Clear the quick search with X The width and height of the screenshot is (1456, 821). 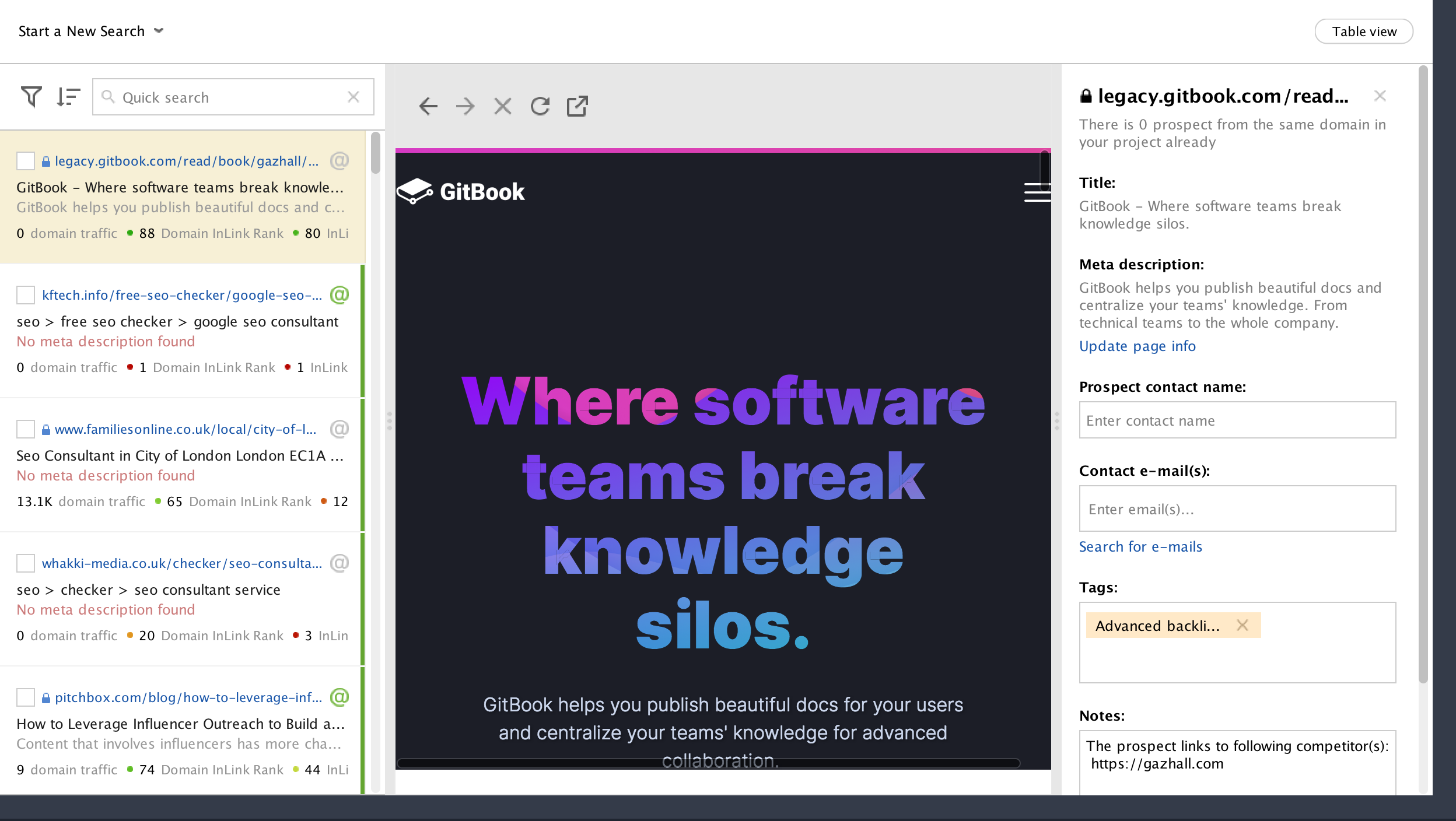tap(353, 97)
